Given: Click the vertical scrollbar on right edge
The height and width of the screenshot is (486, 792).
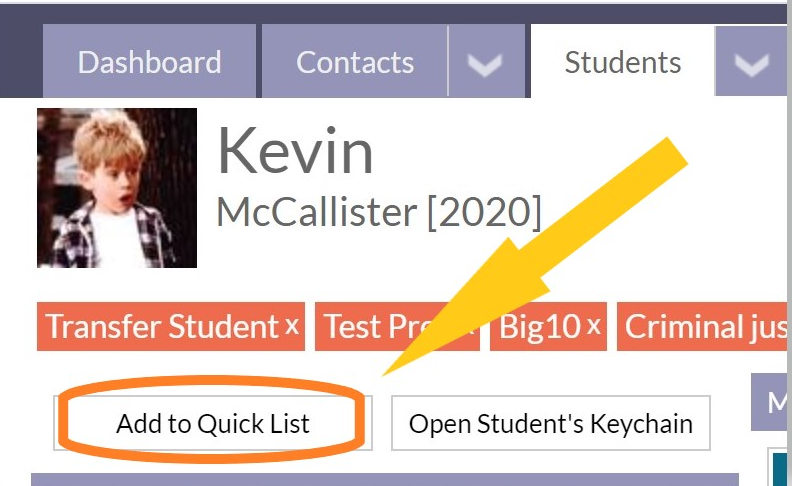Looking at the screenshot, I should (x=789, y=242).
